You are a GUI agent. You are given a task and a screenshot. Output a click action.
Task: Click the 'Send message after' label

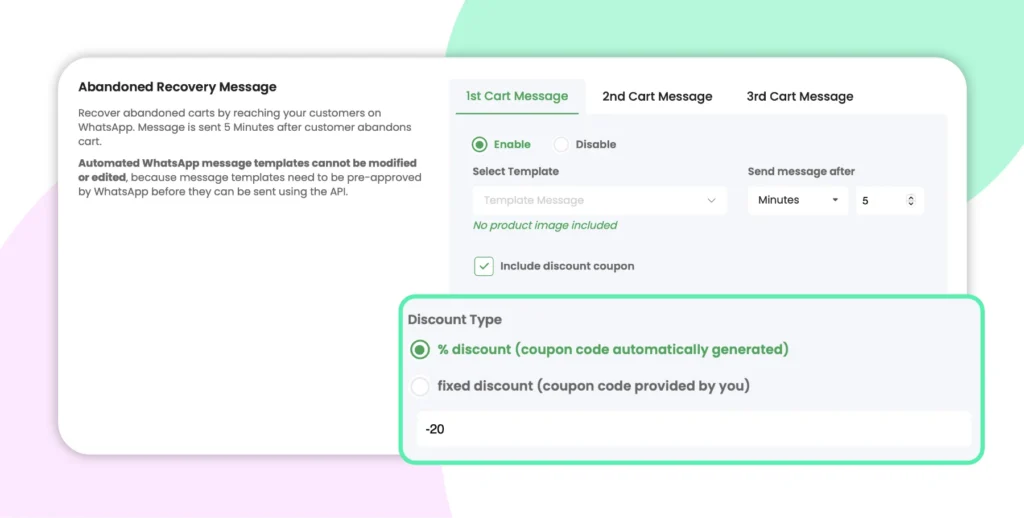(x=801, y=172)
